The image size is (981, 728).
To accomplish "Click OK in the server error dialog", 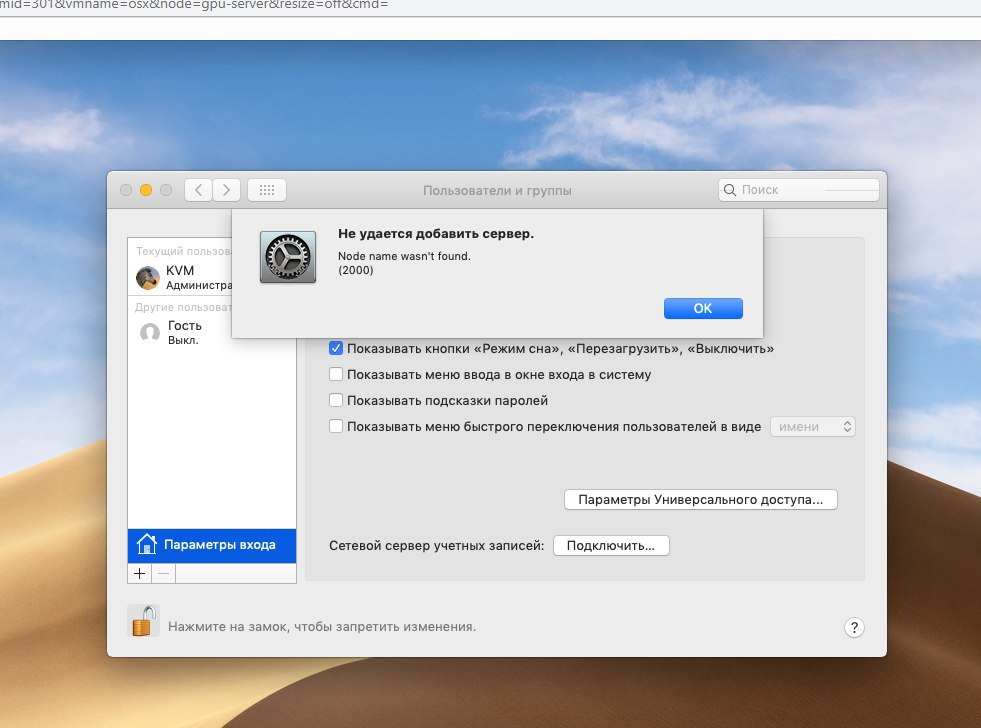I will 703,308.
